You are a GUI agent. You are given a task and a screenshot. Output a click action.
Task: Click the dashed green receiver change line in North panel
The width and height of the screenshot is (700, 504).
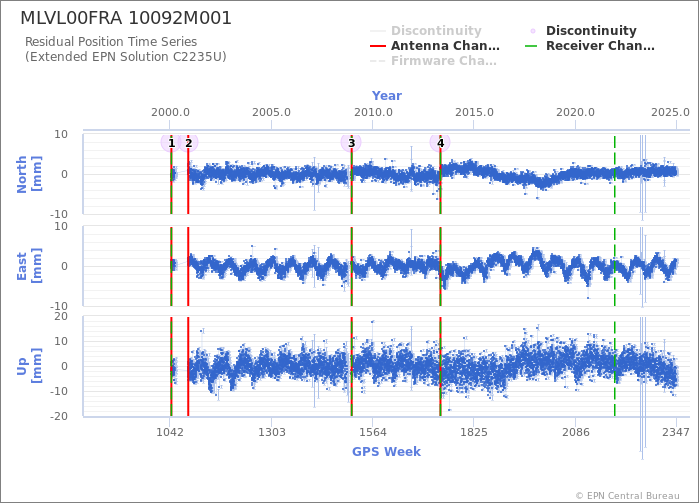[x=615, y=175]
